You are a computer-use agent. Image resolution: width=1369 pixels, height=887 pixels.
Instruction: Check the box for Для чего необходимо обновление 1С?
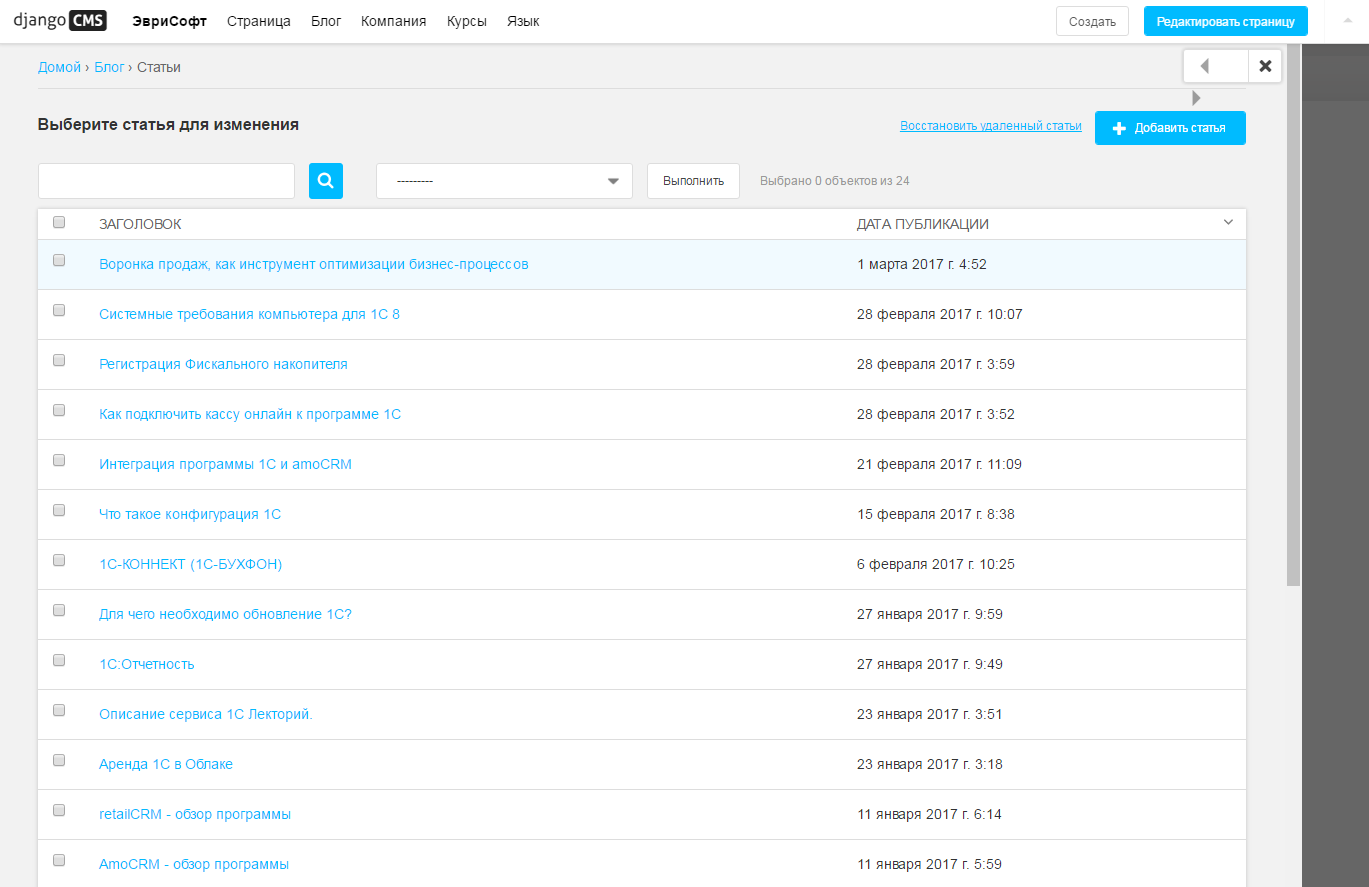(59, 610)
